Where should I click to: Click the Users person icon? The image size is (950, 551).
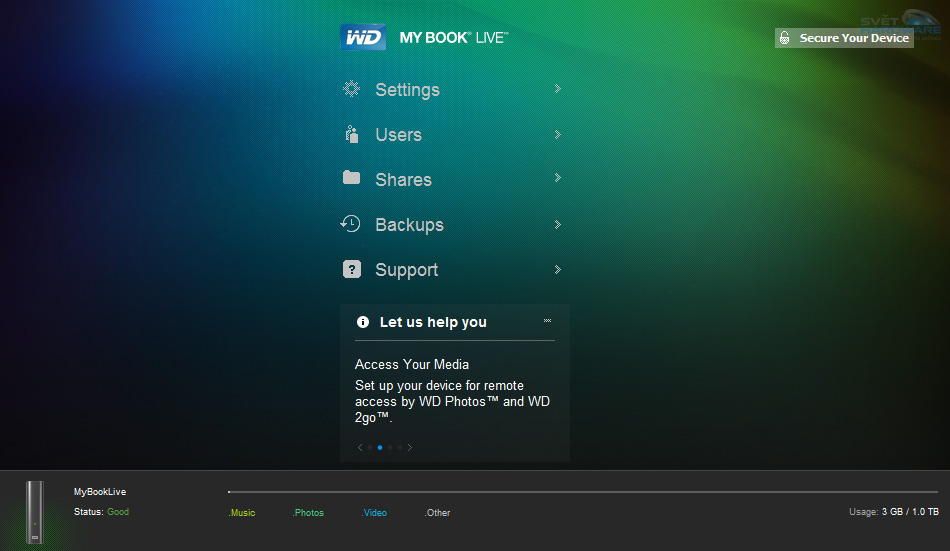pos(351,134)
